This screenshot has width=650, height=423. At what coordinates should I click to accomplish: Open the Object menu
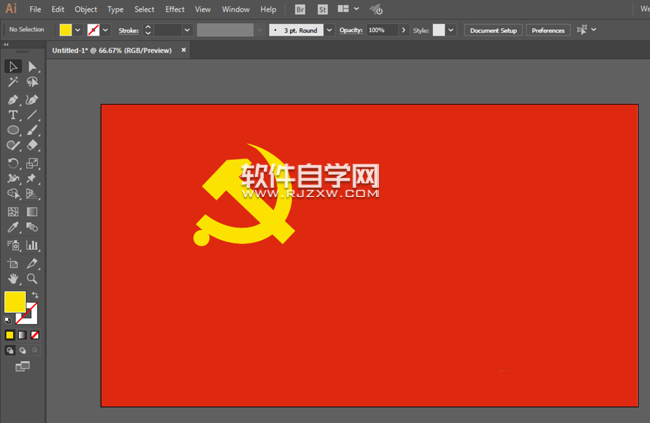tap(86, 9)
